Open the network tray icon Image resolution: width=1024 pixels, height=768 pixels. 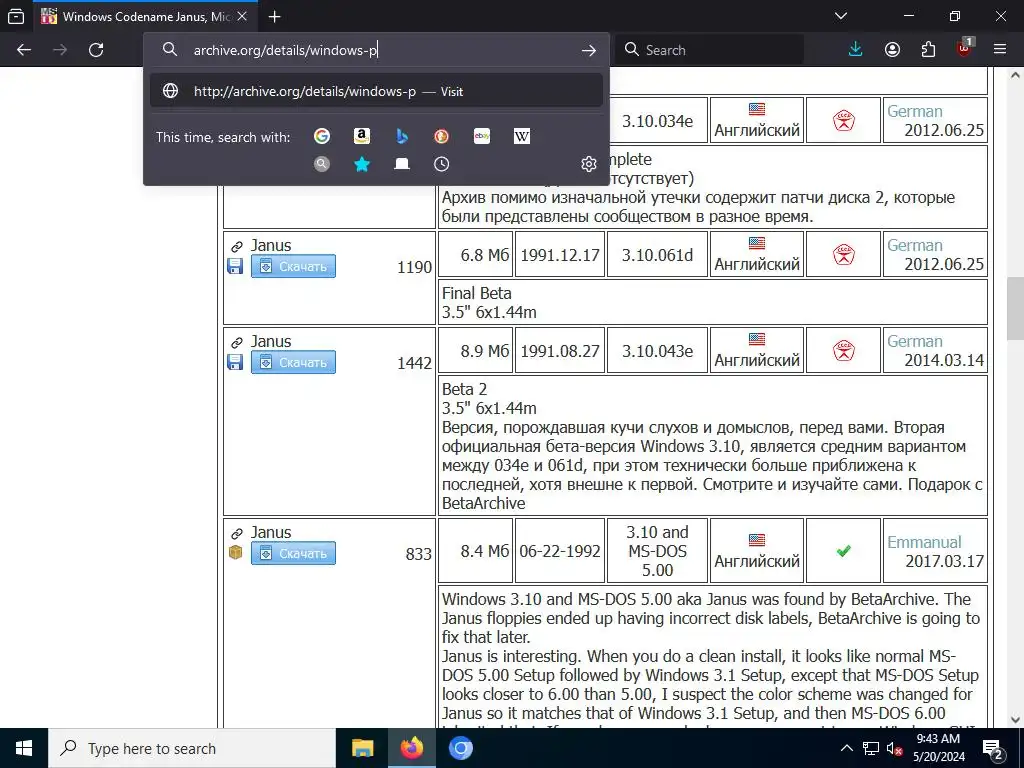(871, 748)
